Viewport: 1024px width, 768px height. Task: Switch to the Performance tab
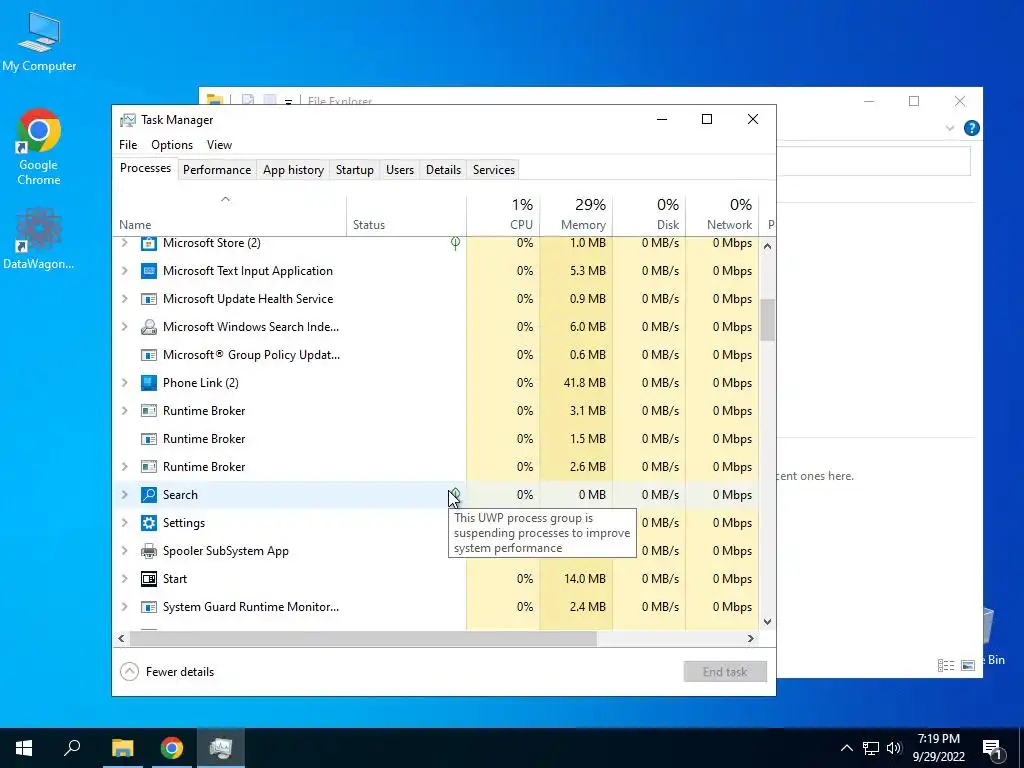click(x=217, y=170)
